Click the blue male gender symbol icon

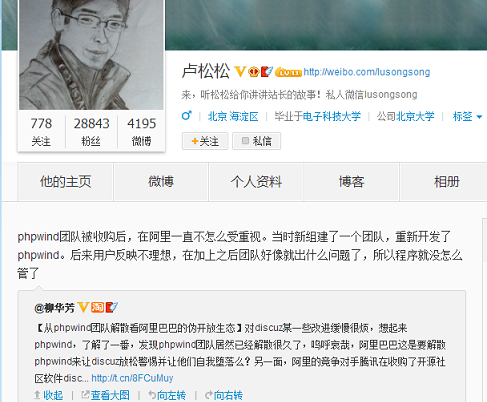click(187, 116)
